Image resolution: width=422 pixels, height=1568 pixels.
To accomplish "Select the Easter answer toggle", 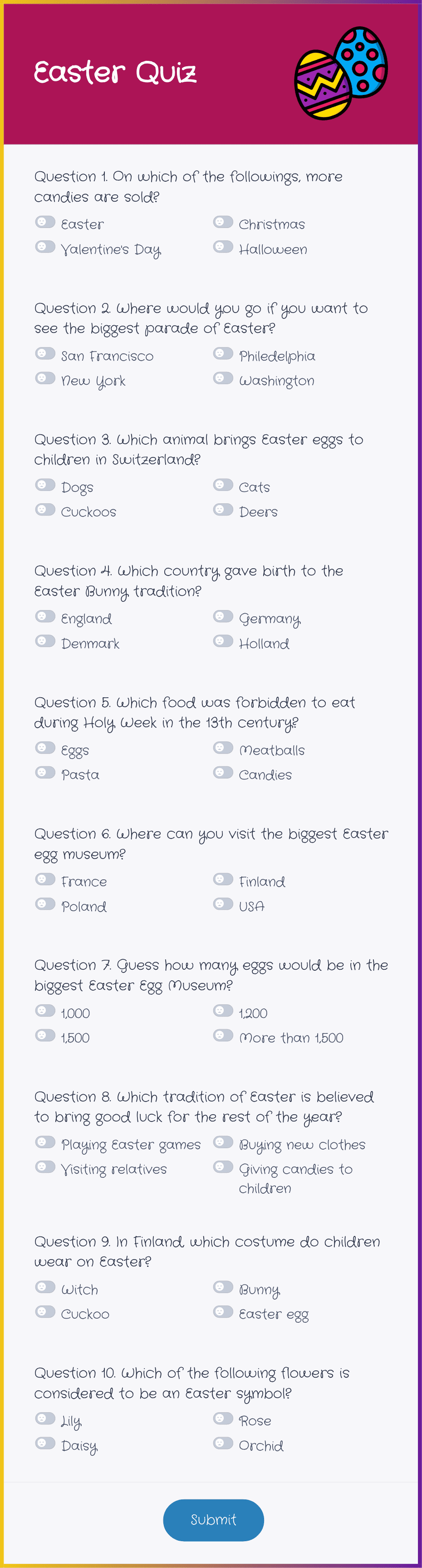I will coord(45,222).
